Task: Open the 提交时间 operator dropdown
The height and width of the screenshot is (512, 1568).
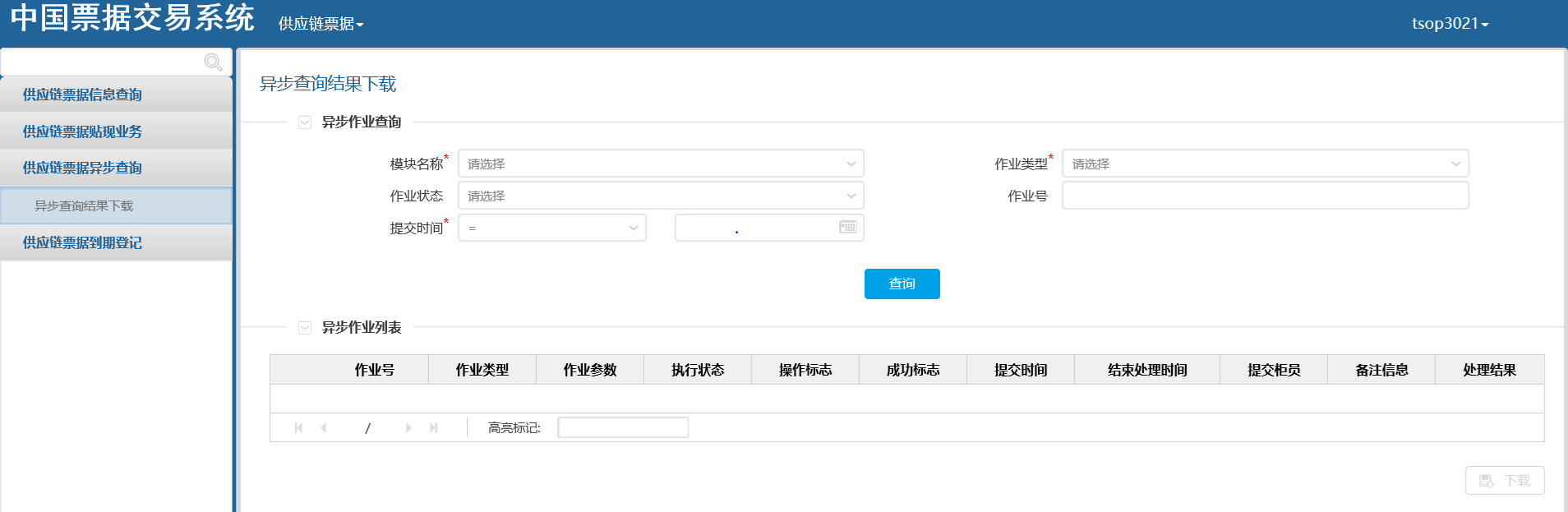Action: click(x=552, y=228)
